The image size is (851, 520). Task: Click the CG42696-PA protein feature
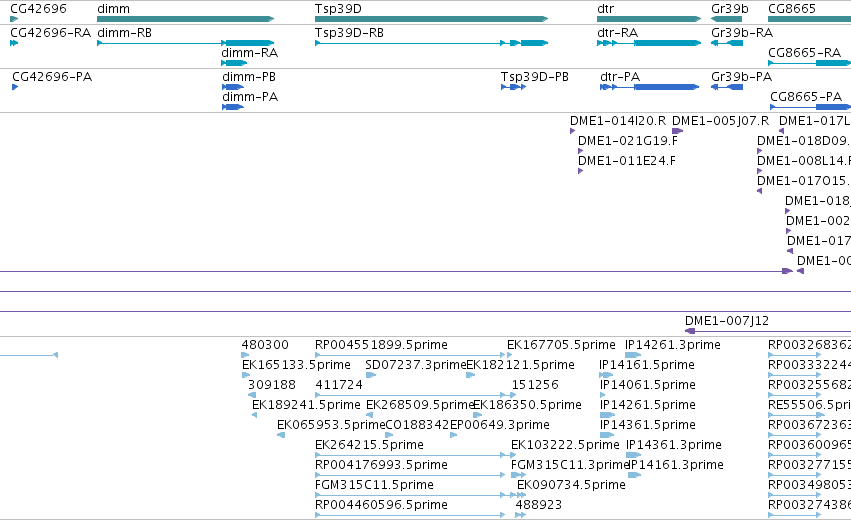pos(15,87)
